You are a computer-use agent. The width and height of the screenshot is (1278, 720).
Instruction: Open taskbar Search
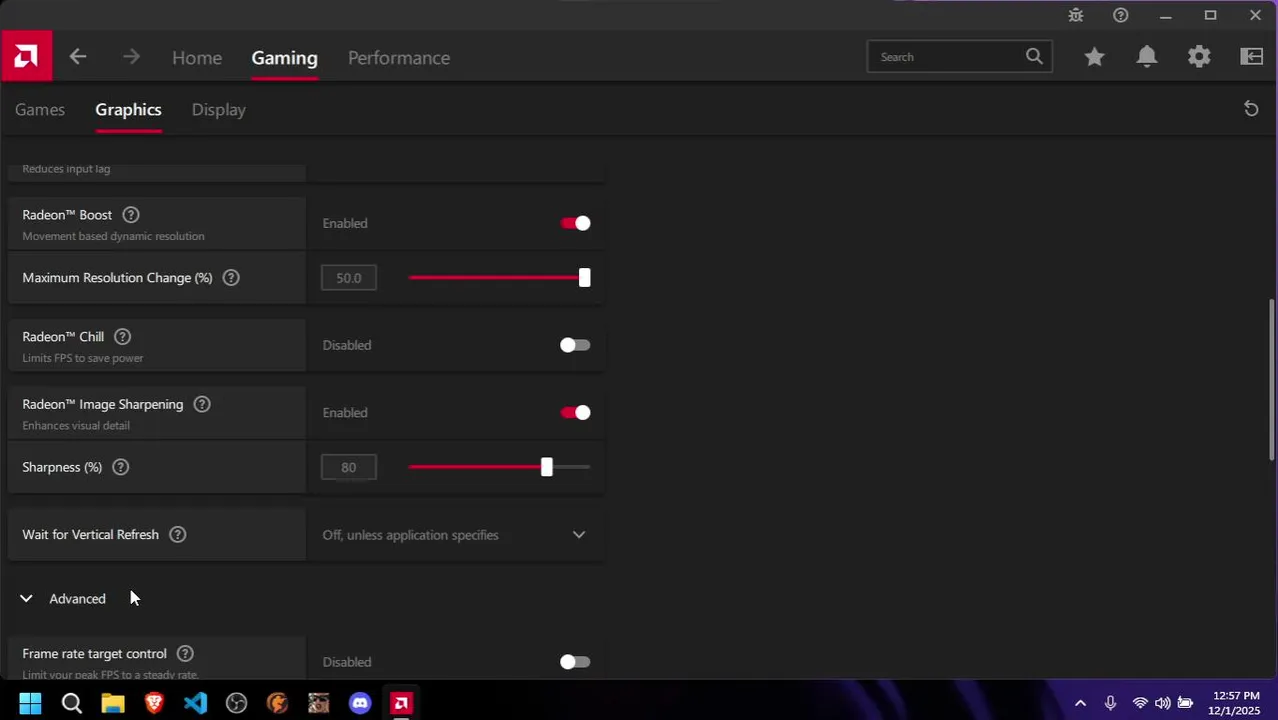pos(72,703)
